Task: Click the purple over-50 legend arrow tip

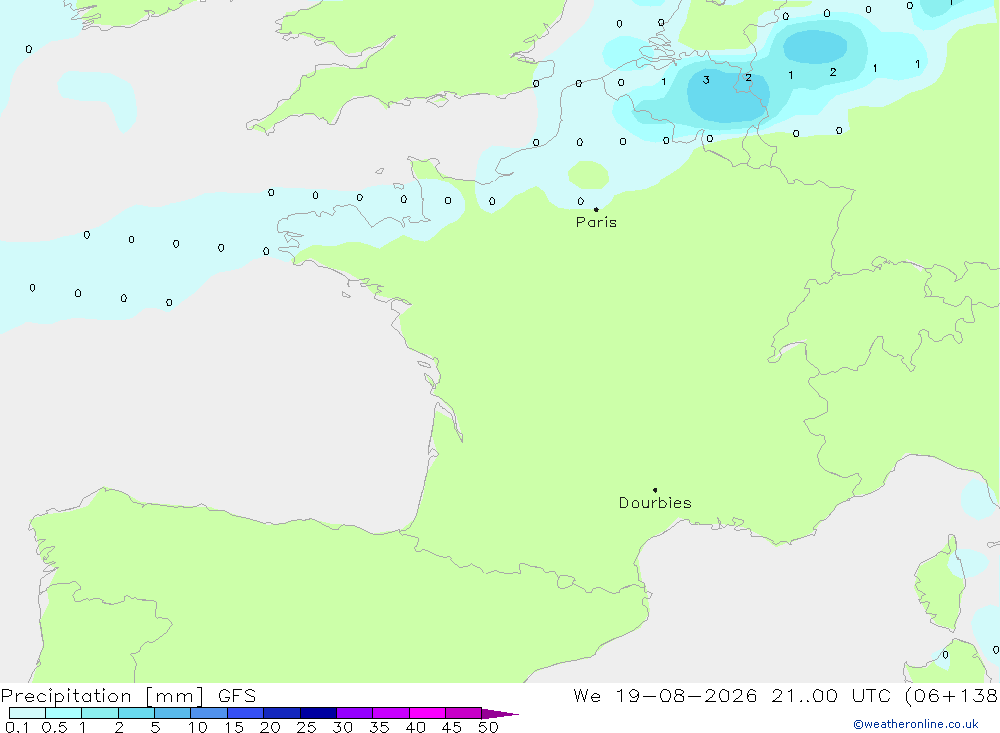Action: click(x=500, y=714)
